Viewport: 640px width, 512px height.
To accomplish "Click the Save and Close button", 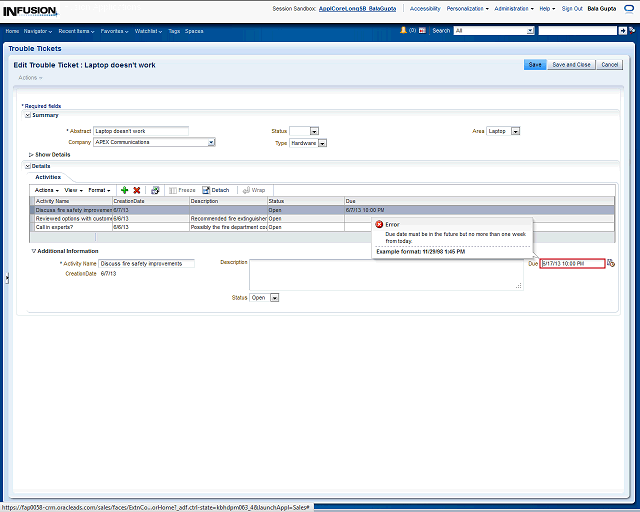I will pyautogui.click(x=571, y=65).
